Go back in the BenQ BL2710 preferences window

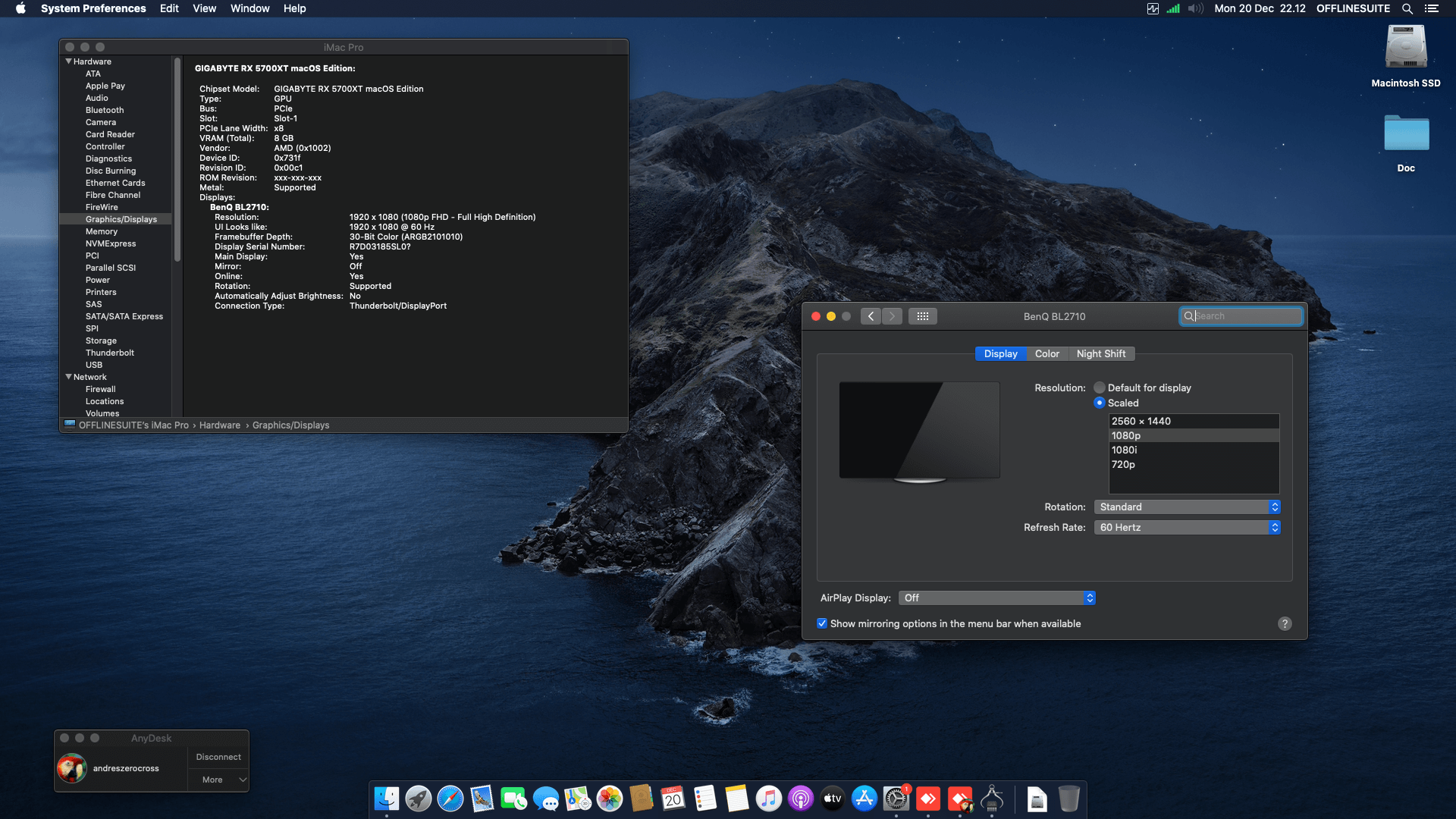pos(871,316)
